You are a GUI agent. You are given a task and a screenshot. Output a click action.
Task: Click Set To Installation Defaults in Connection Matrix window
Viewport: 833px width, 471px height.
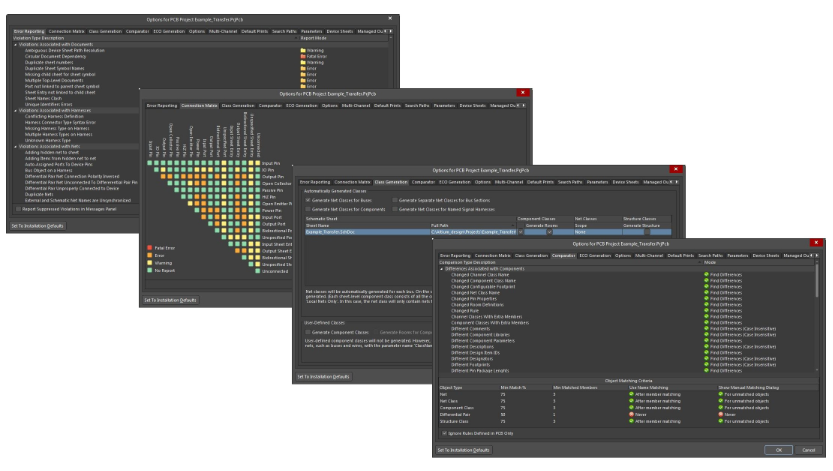171,300
